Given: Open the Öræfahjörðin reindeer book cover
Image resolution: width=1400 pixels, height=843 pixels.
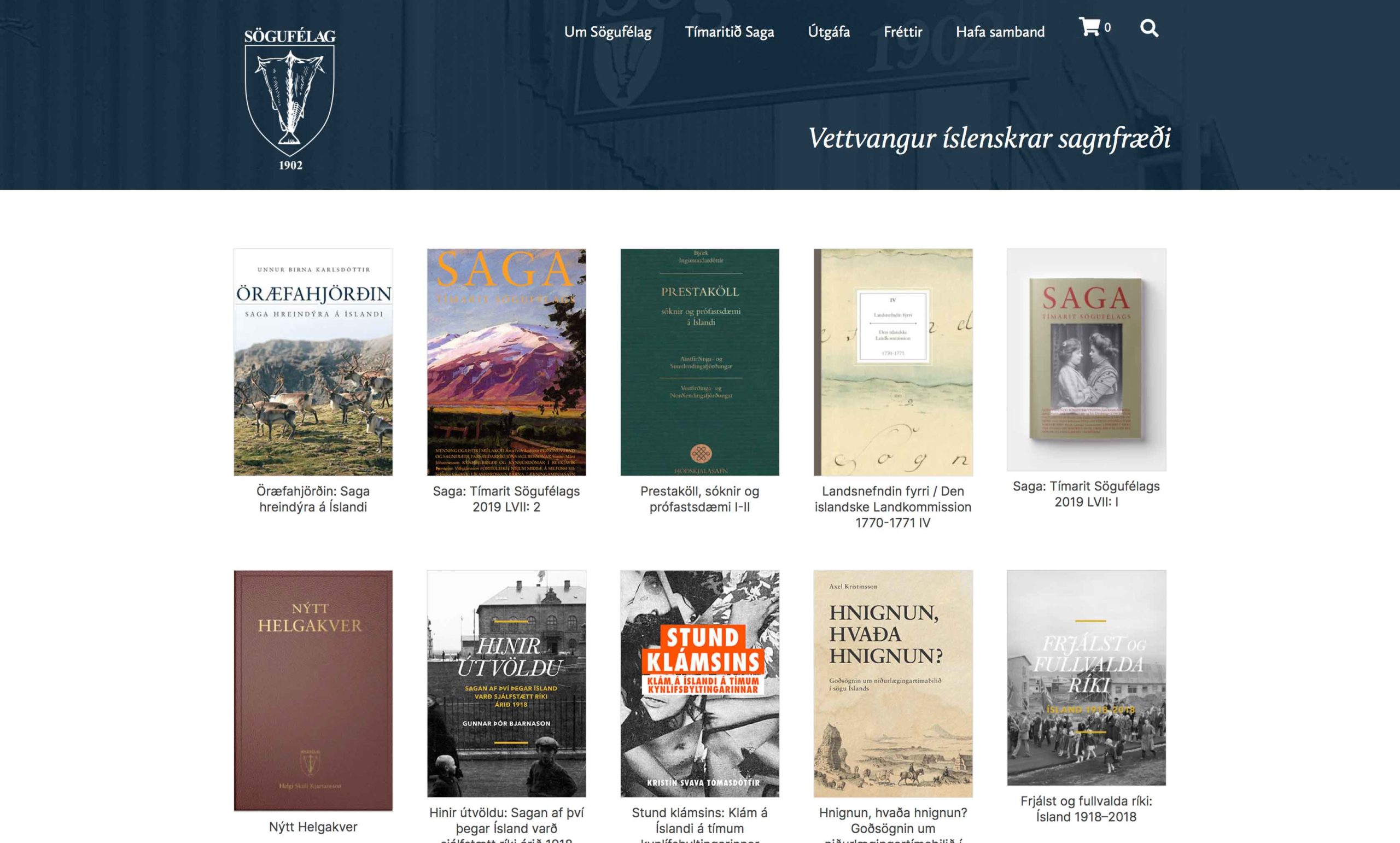Looking at the screenshot, I should tap(313, 362).
